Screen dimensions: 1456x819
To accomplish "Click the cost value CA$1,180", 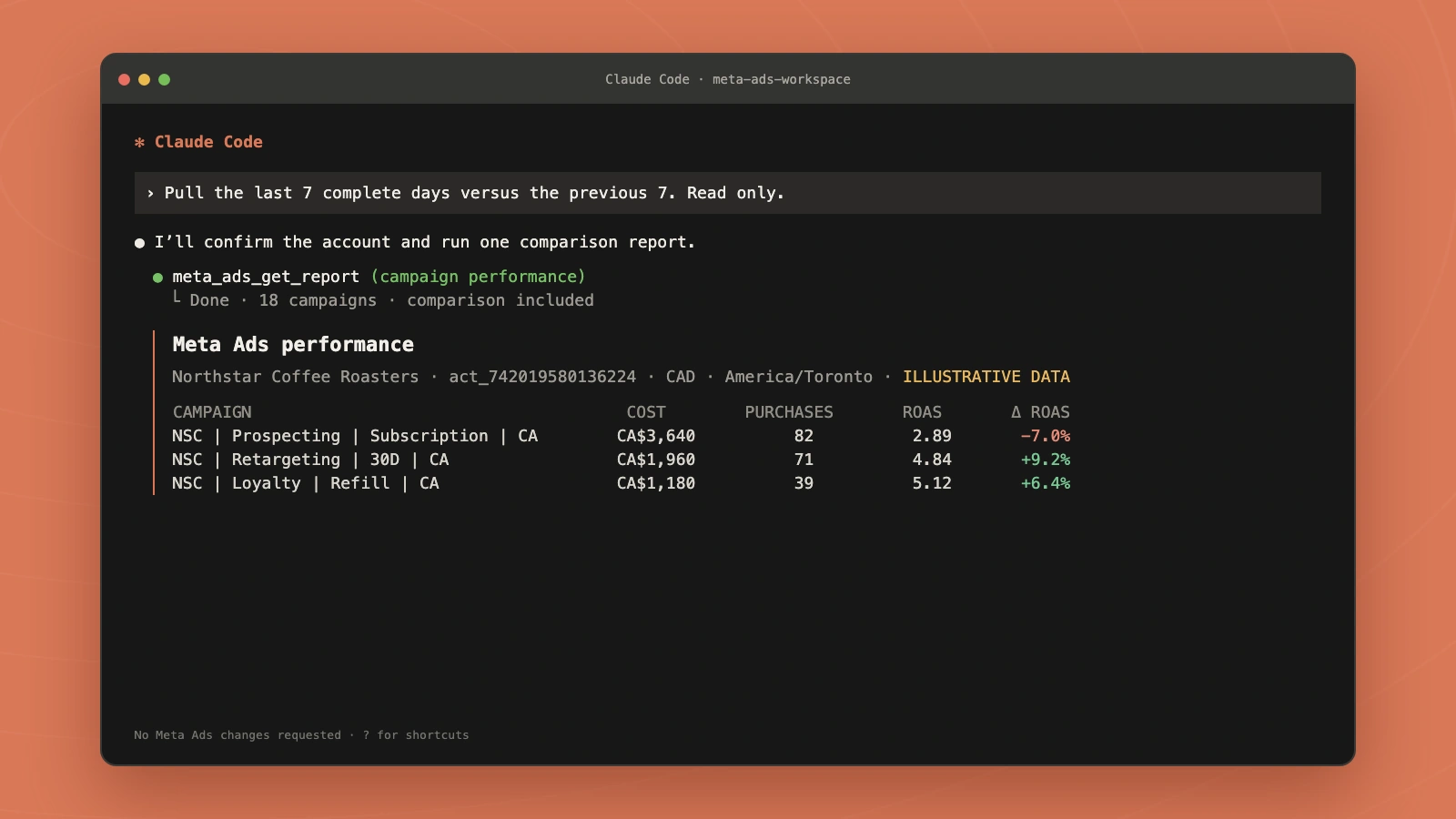I will (656, 483).
